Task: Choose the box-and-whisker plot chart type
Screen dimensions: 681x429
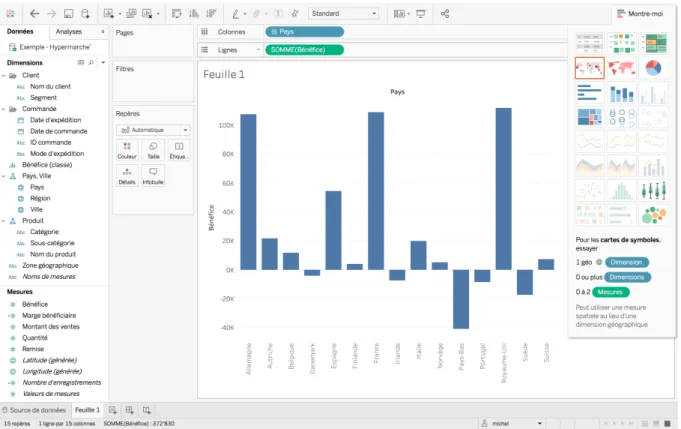Action: [x=654, y=191]
